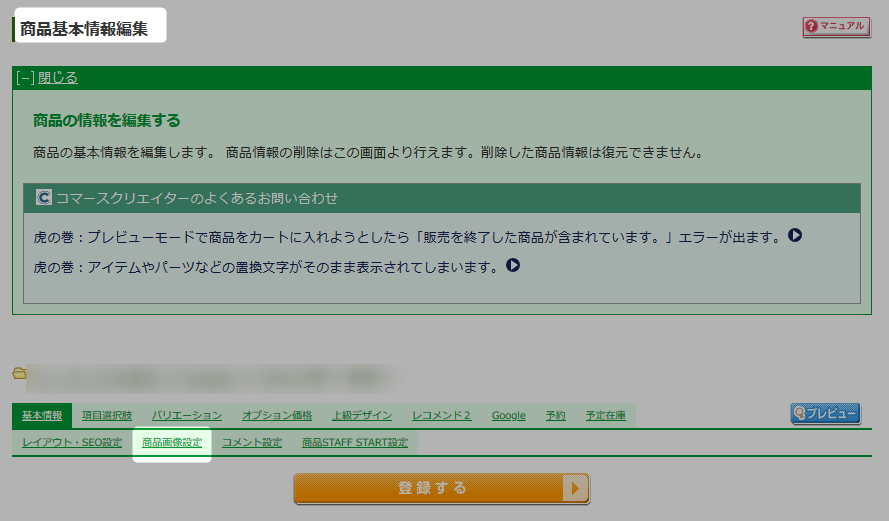This screenshot has width=889, height=521.
Task: Switch to the レコメンド２ tab
Action: click(441, 416)
